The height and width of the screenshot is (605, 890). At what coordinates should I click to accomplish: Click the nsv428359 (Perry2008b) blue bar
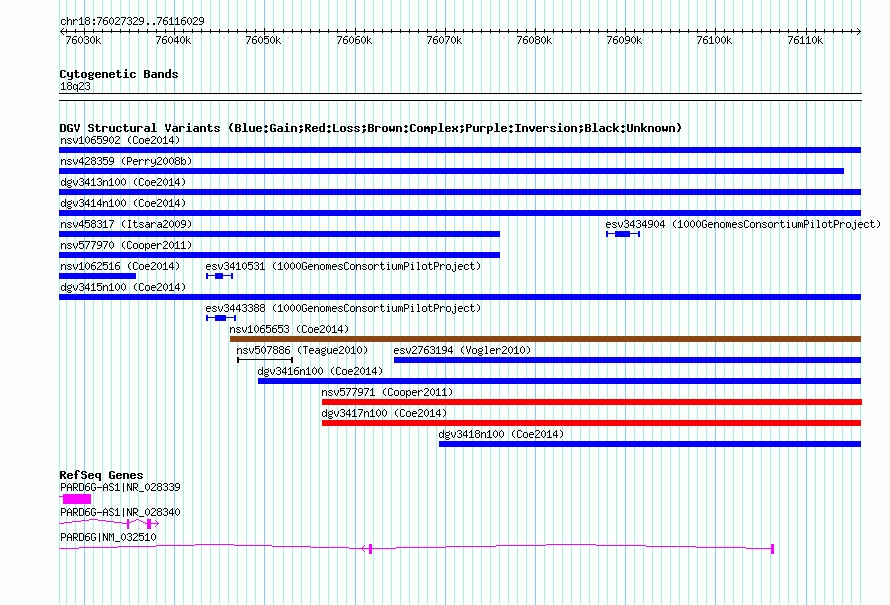pos(451,171)
